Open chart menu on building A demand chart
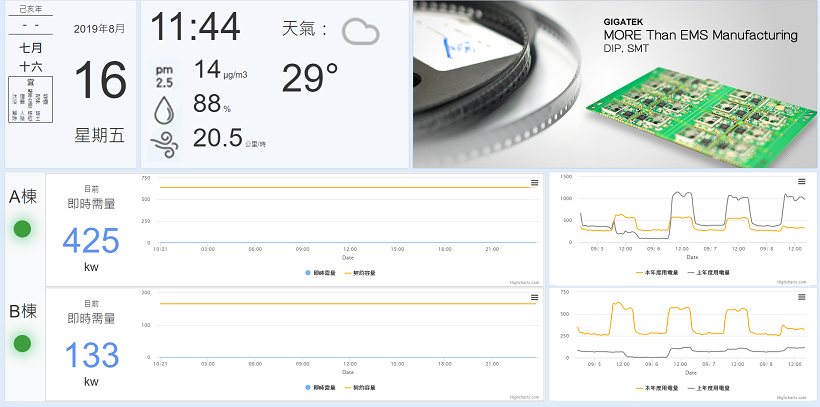The height and width of the screenshot is (407, 820). coord(534,182)
